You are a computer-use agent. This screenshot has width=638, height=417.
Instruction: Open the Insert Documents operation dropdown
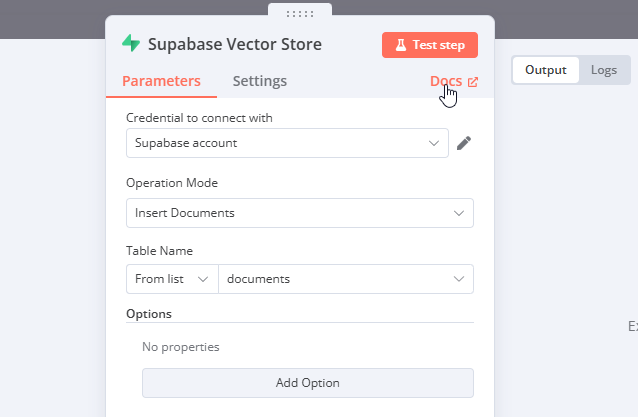point(299,213)
